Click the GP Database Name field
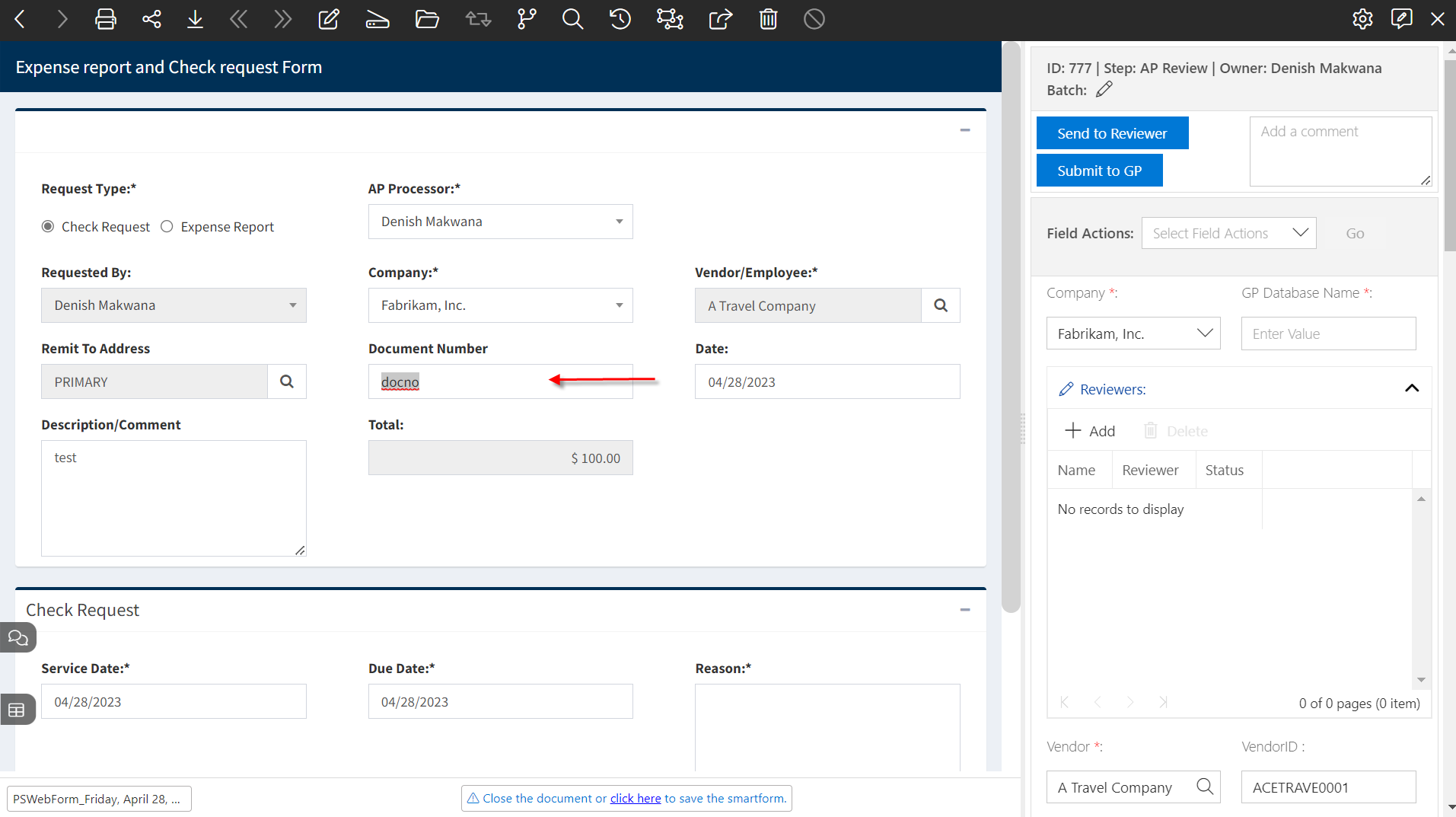This screenshot has width=1456, height=817. tap(1328, 334)
